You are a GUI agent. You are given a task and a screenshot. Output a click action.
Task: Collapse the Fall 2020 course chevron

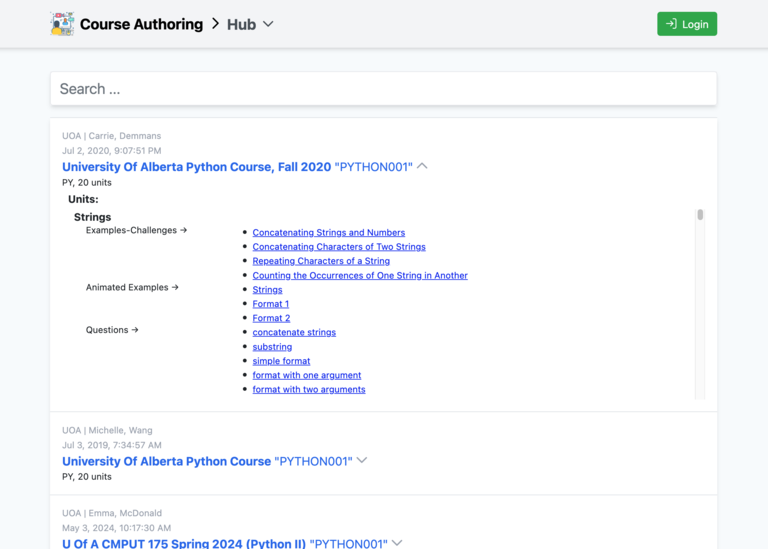422,167
